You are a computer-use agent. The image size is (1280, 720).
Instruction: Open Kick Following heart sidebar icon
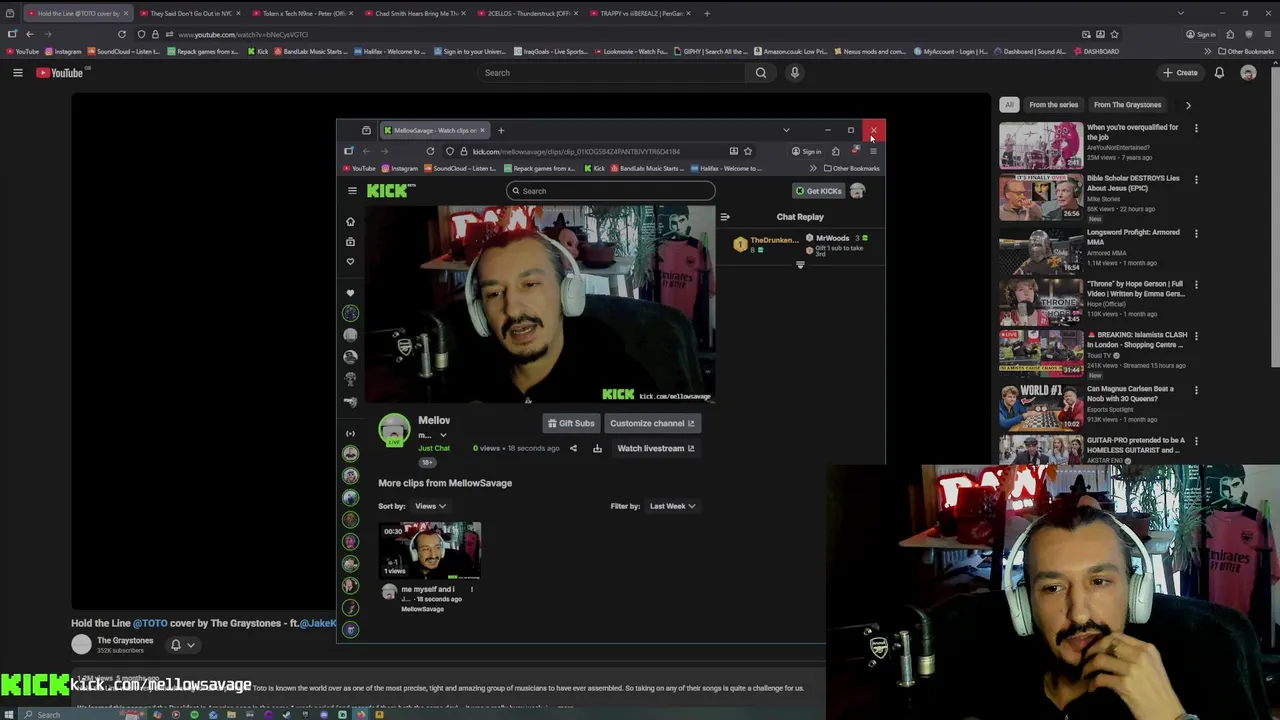(x=350, y=262)
